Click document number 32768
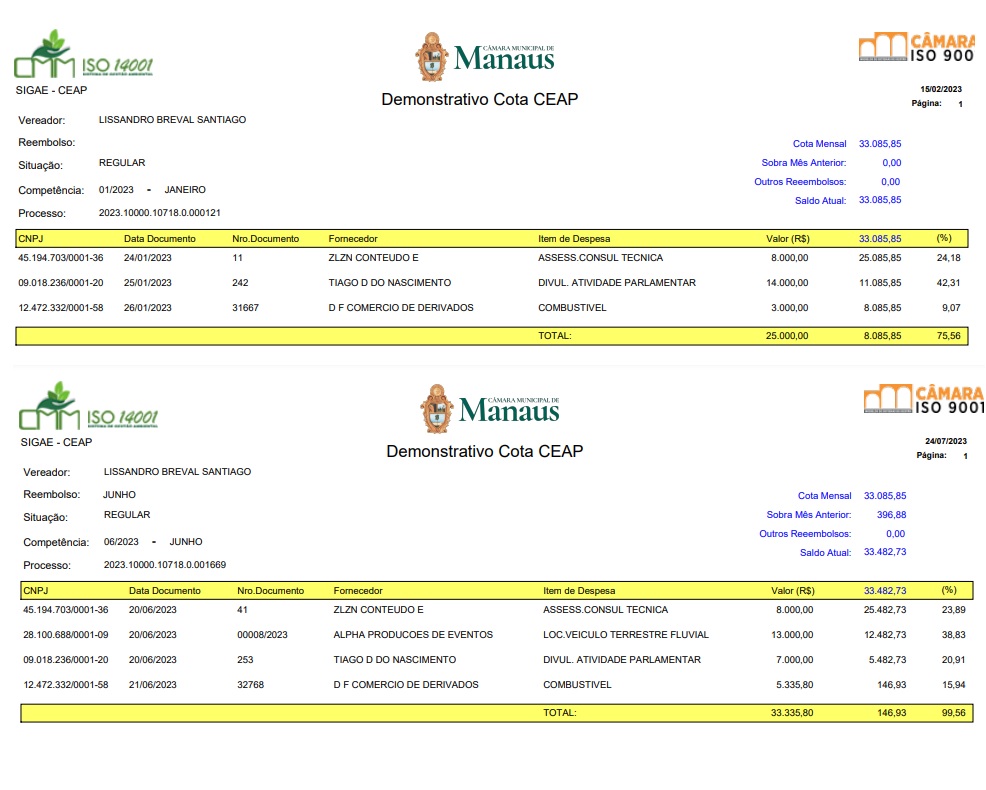 point(250,685)
